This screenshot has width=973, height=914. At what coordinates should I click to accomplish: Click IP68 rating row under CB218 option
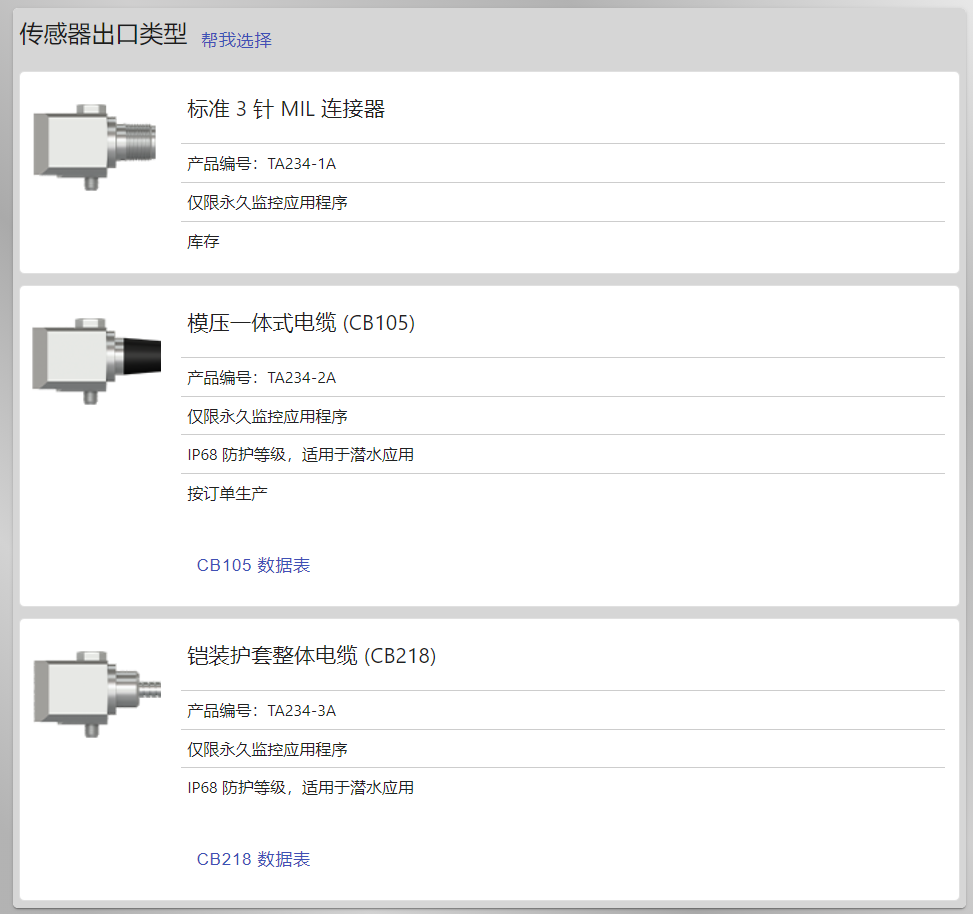(x=563, y=788)
